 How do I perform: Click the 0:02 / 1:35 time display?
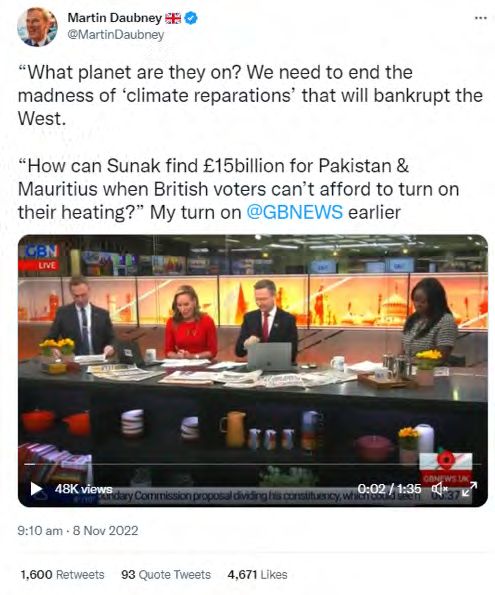pos(389,488)
